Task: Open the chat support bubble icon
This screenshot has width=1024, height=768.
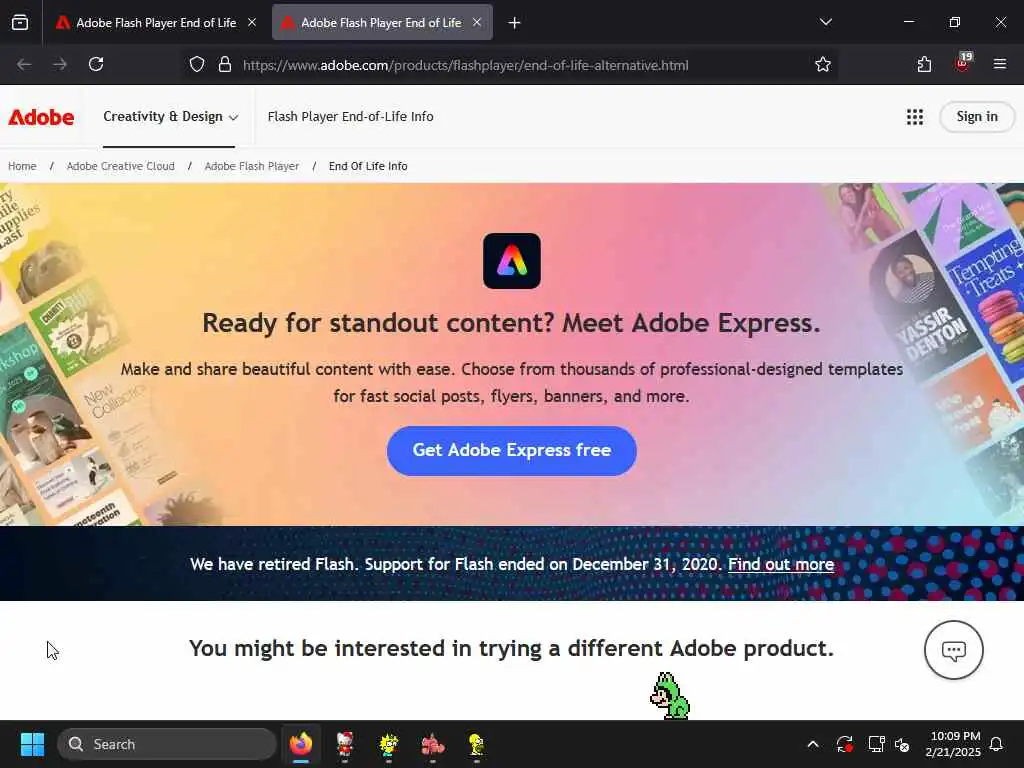Action: point(953,650)
